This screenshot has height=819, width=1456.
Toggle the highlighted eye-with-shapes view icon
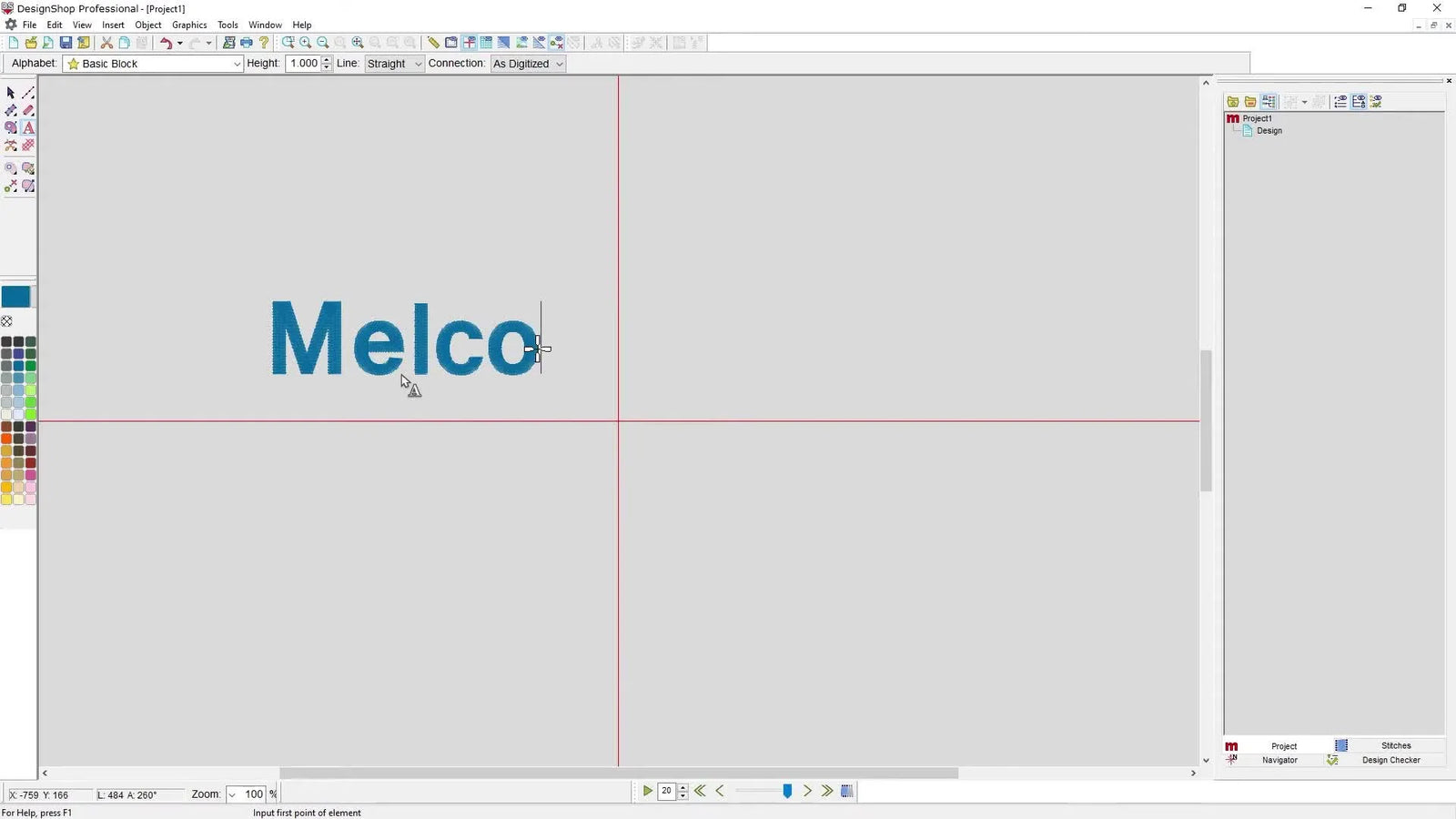click(1359, 102)
